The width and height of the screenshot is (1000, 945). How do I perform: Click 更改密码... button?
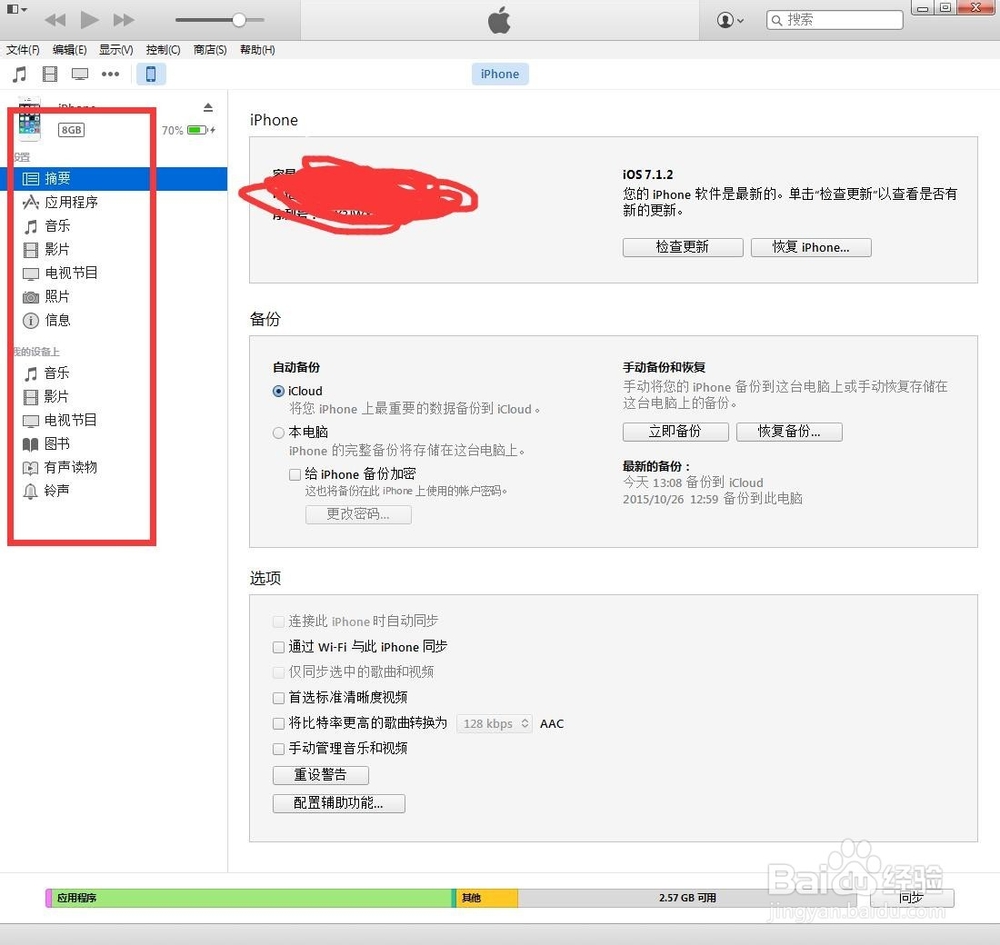(358, 515)
